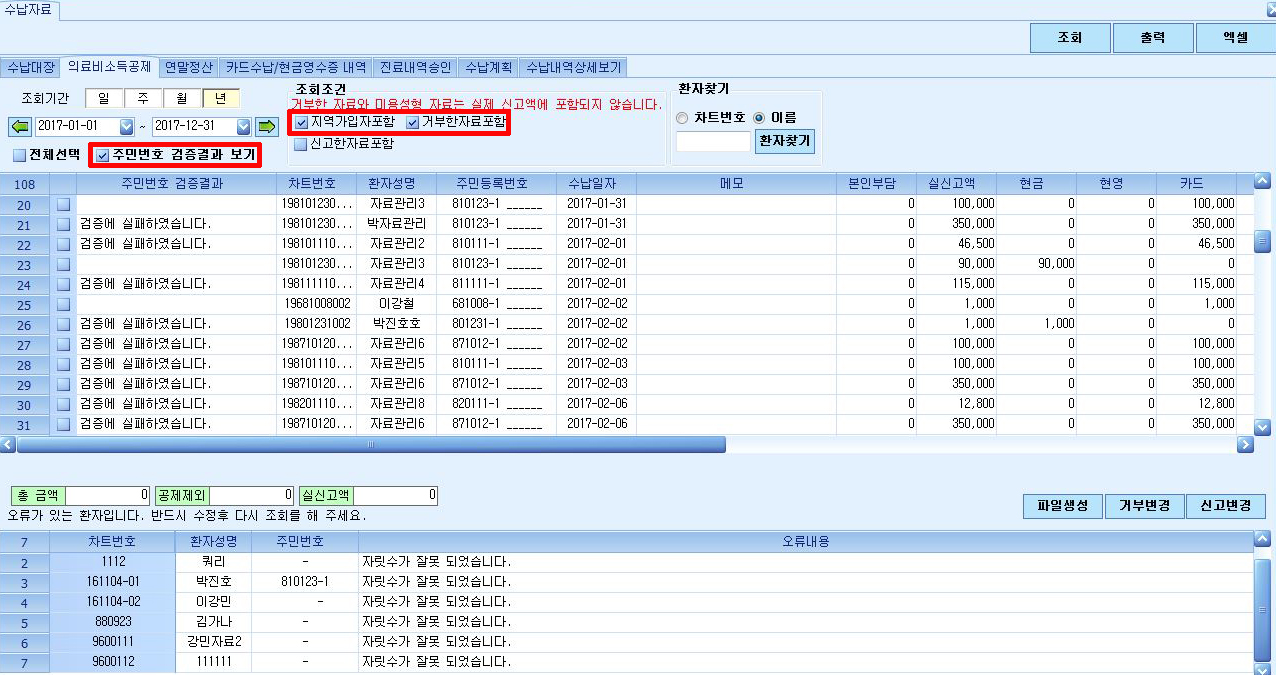Select the 차트번호 radio button

(682, 118)
